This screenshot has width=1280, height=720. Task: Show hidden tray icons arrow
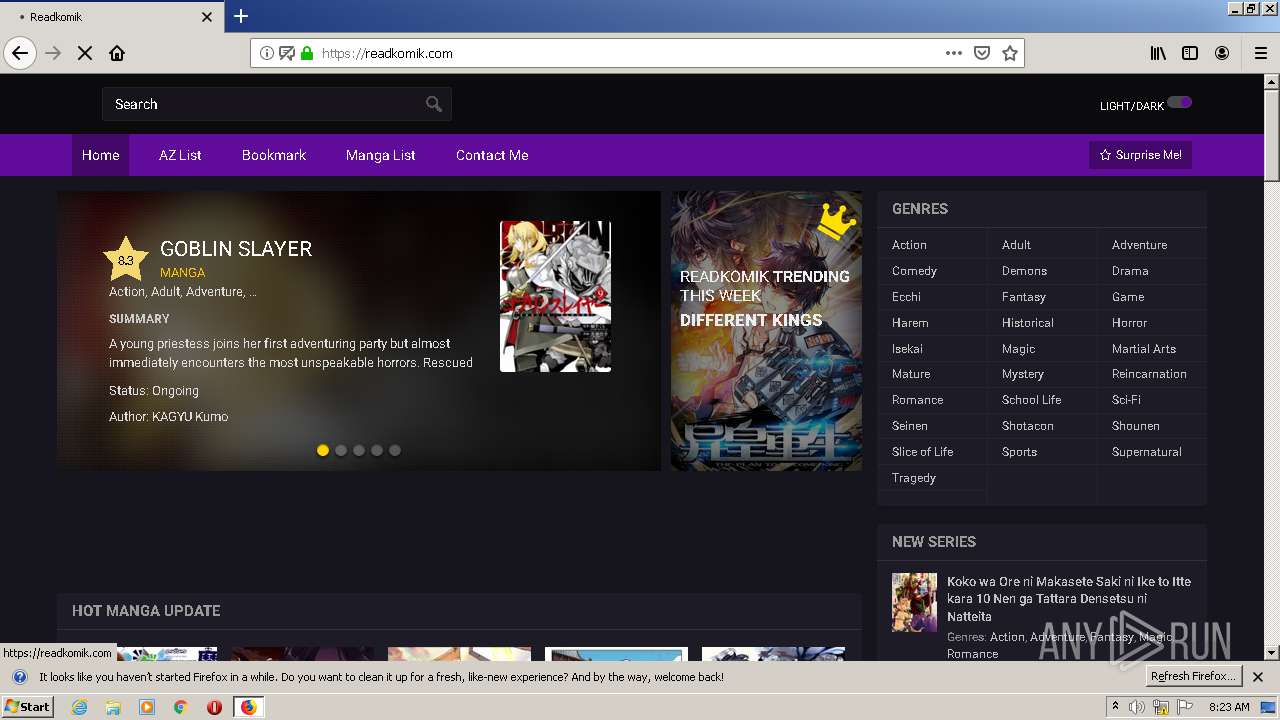tap(1115, 706)
